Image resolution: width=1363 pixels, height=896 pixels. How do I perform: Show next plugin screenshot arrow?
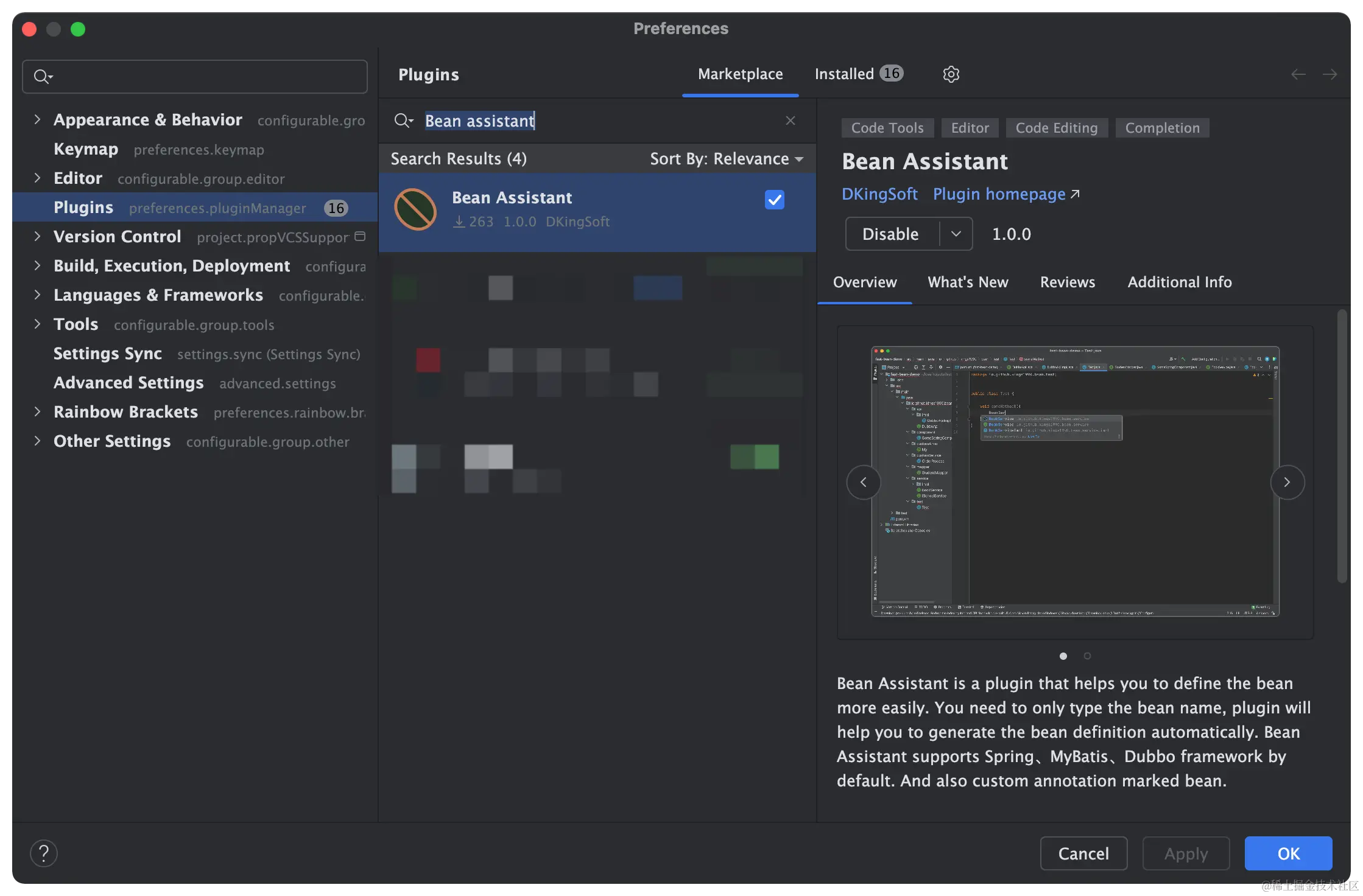pyautogui.click(x=1287, y=482)
